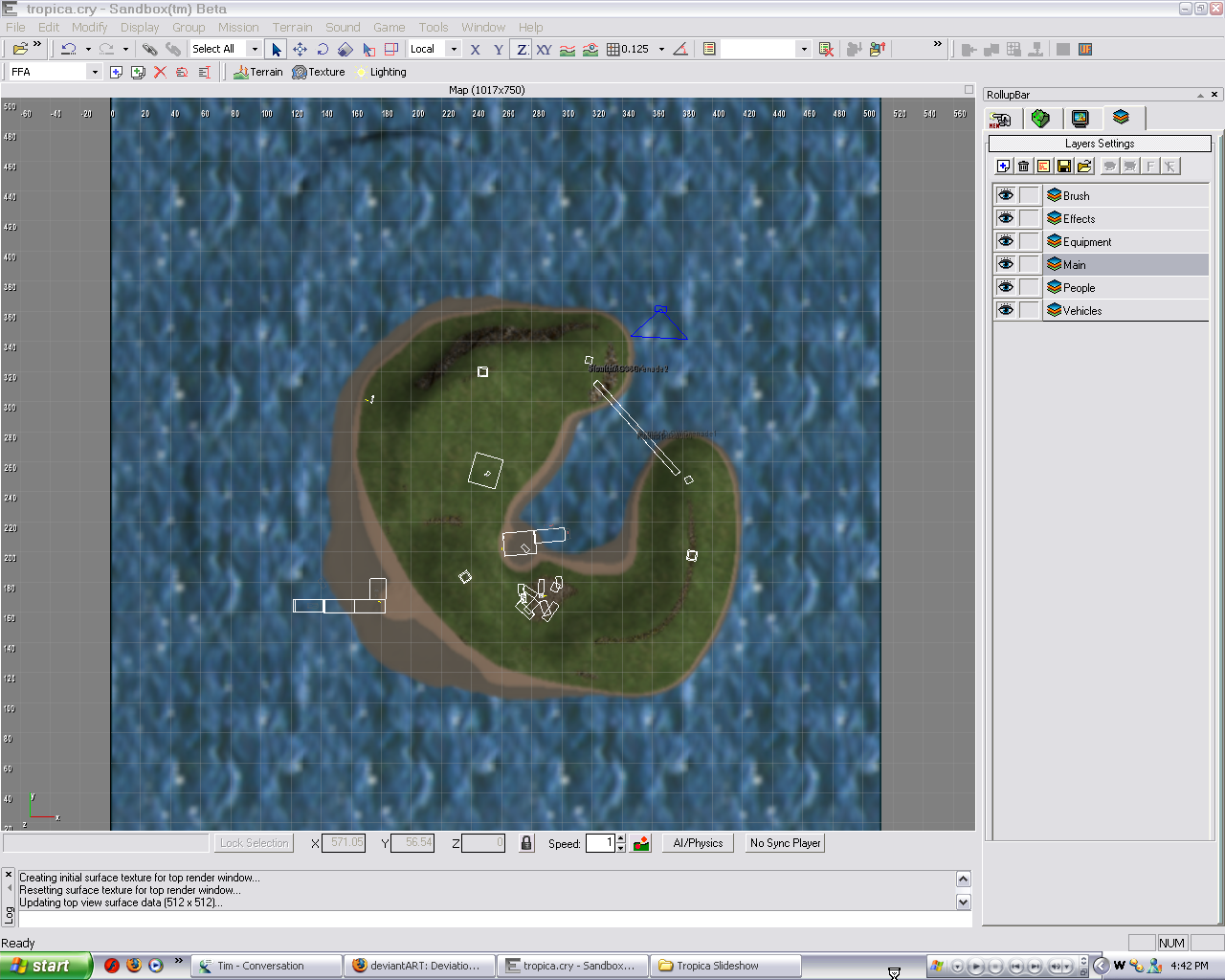Click the Undo arrow icon
The image size is (1225, 980).
point(69,49)
